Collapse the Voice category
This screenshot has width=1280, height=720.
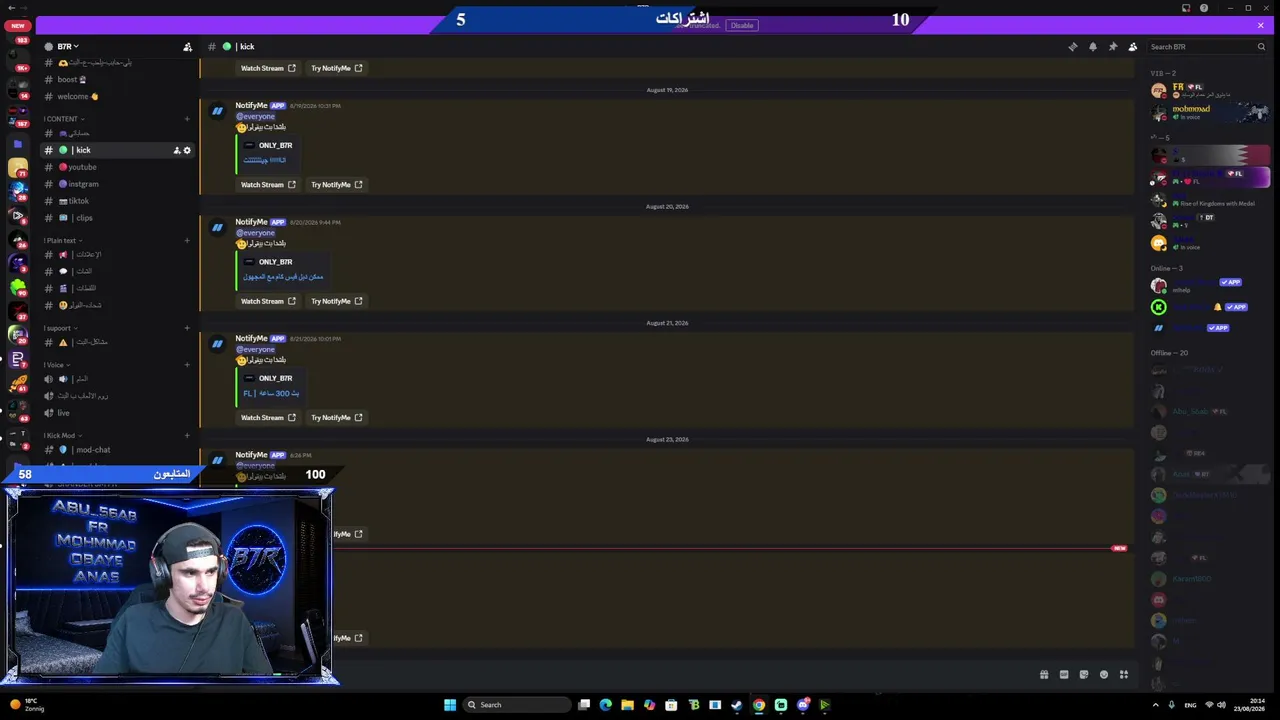pos(56,365)
